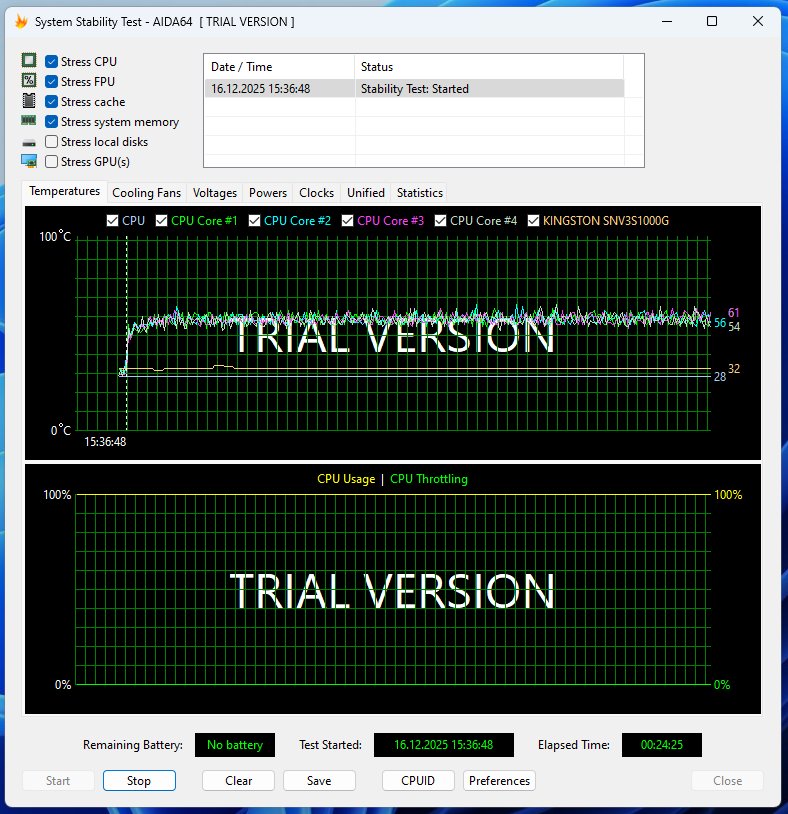The height and width of the screenshot is (814, 788).
Task: Click the disk drive icon beside Stress local disks
Action: pyautogui.click(x=29, y=142)
